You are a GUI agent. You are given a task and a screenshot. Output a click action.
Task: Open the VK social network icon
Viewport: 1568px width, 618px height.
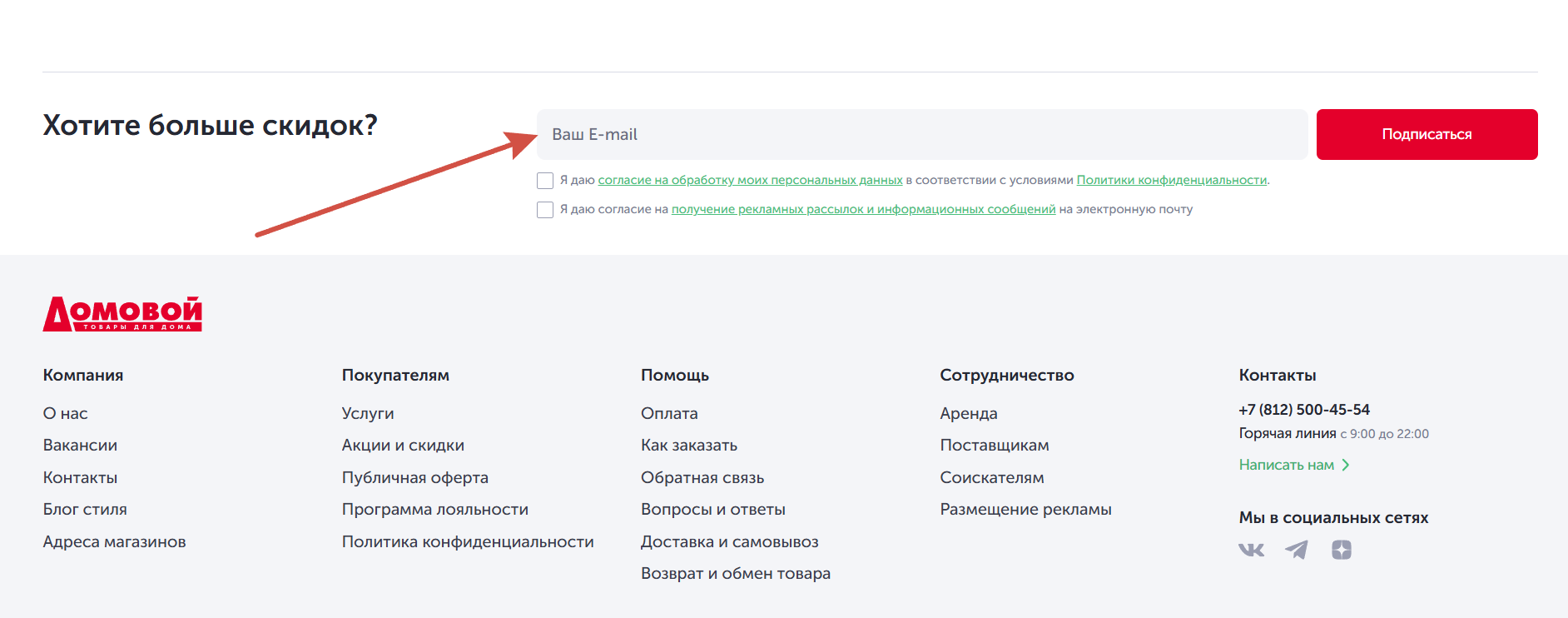tap(1251, 550)
